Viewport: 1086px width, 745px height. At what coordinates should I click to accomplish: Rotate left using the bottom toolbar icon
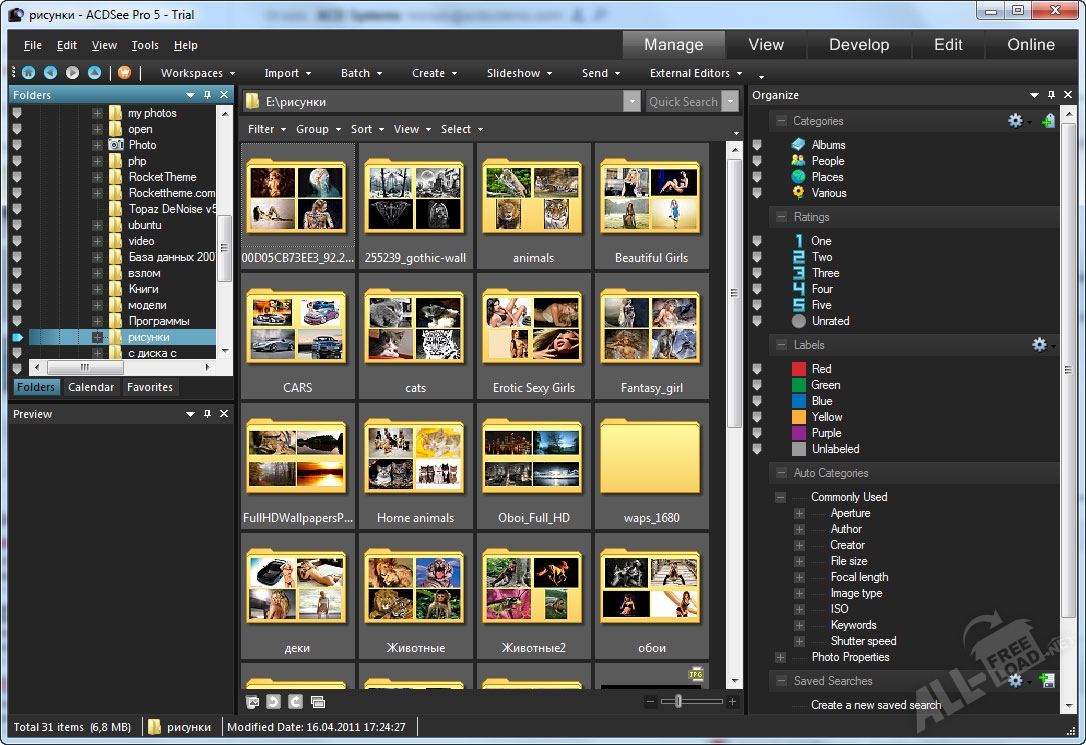pos(274,702)
